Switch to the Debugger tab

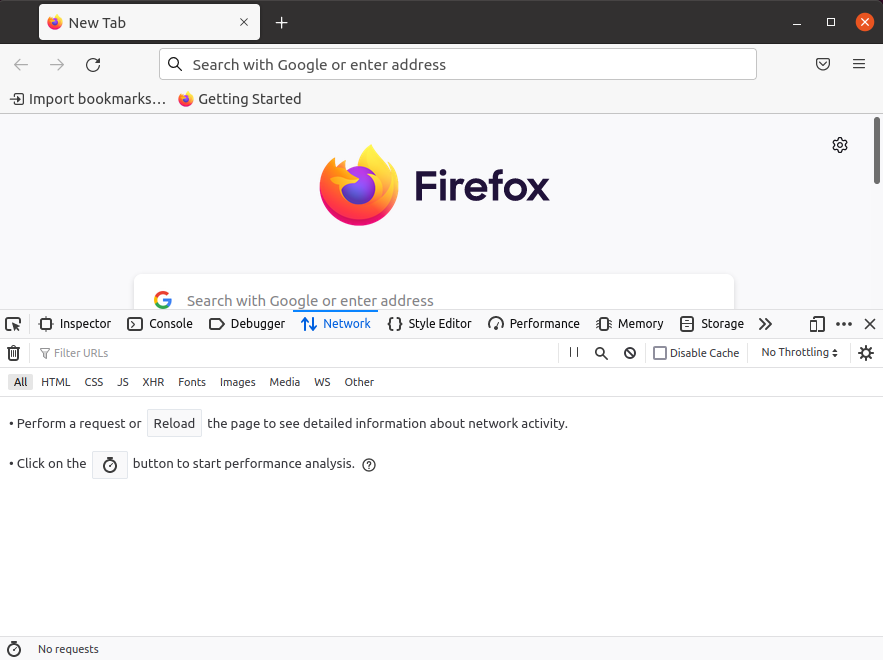(247, 324)
